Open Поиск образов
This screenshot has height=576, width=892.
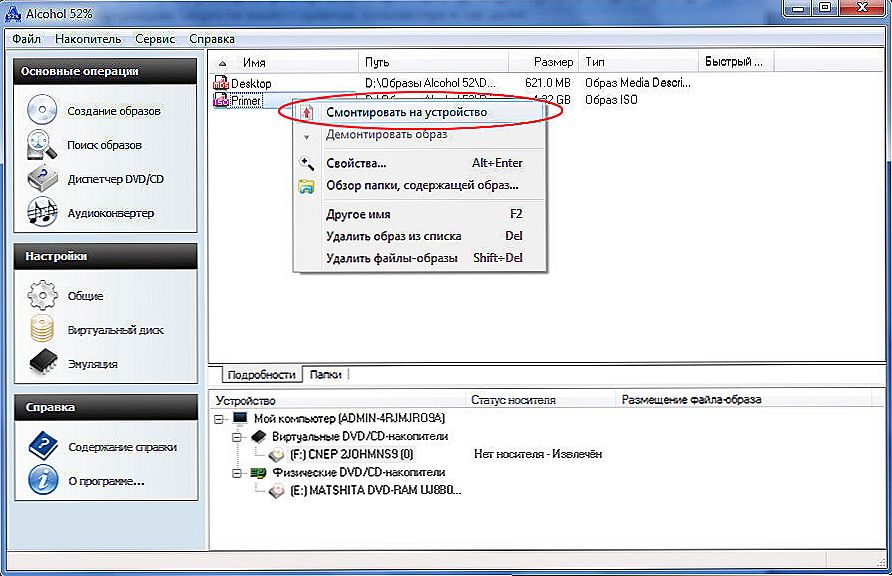(104, 145)
